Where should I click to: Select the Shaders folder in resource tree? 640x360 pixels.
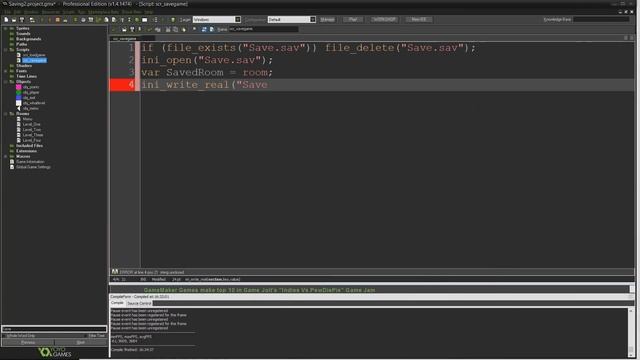pyautogui.click(x=24, y=66)
